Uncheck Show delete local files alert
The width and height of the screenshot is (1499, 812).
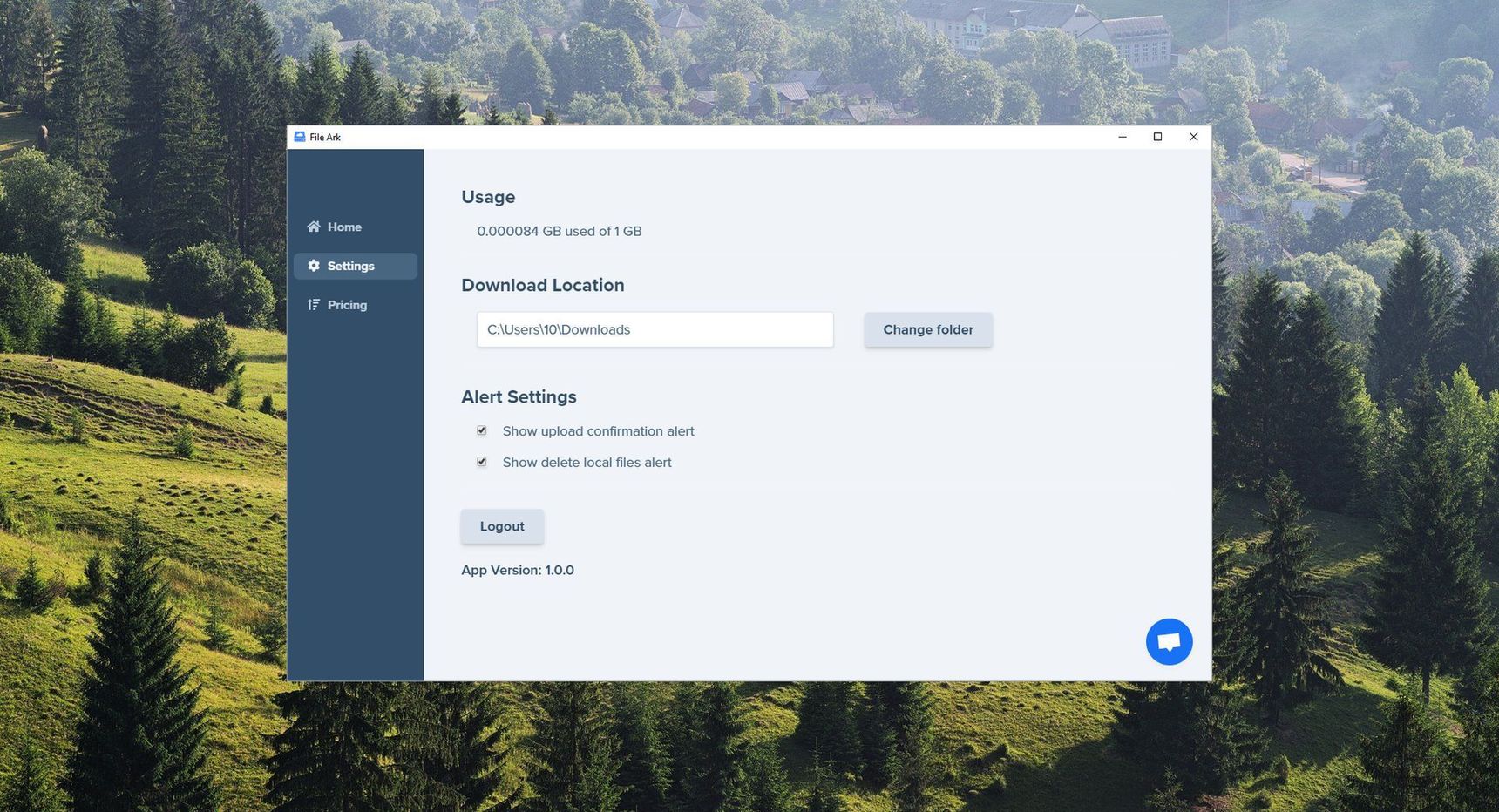[482, 462]
